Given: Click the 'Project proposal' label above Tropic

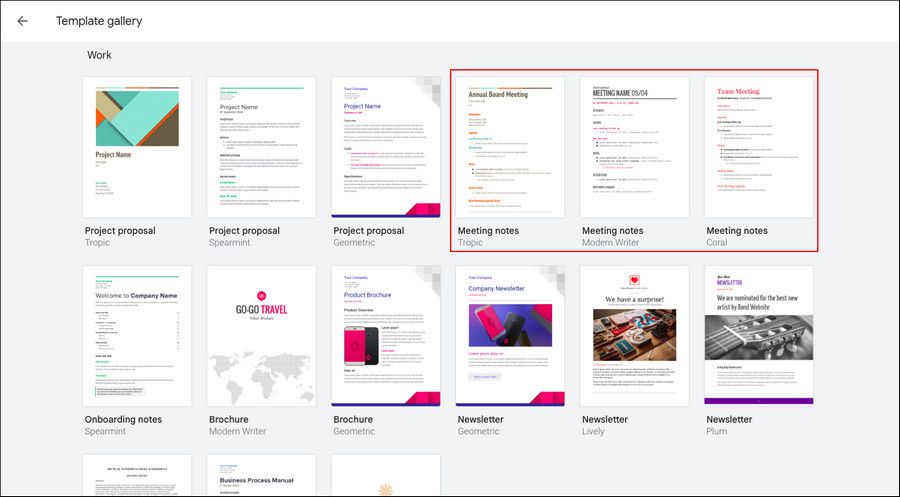Looking at the screenshot, I should [120, 231].
